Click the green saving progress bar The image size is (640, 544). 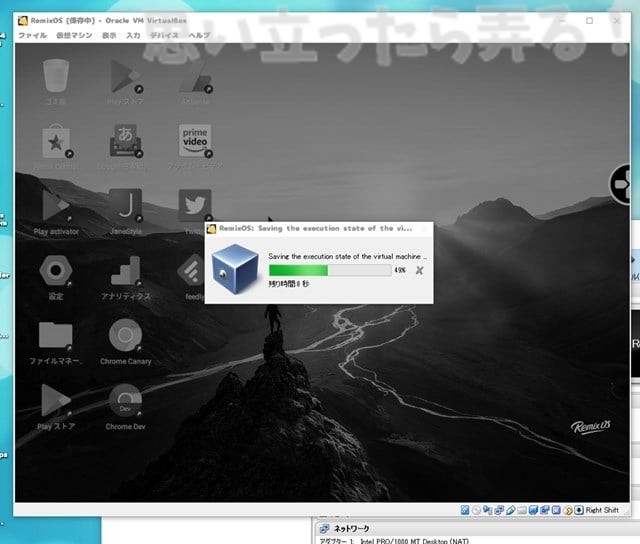click(x=330, y=270)
